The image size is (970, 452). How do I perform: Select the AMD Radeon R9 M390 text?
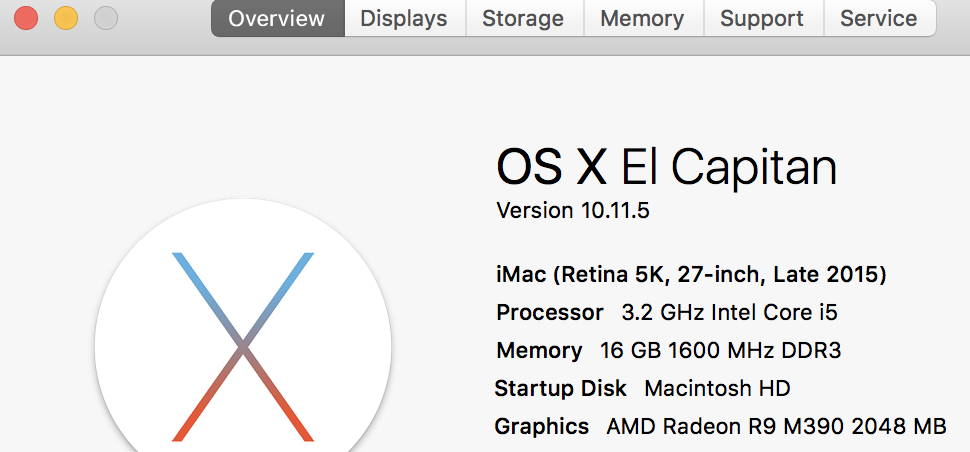[x=726, y=427]
